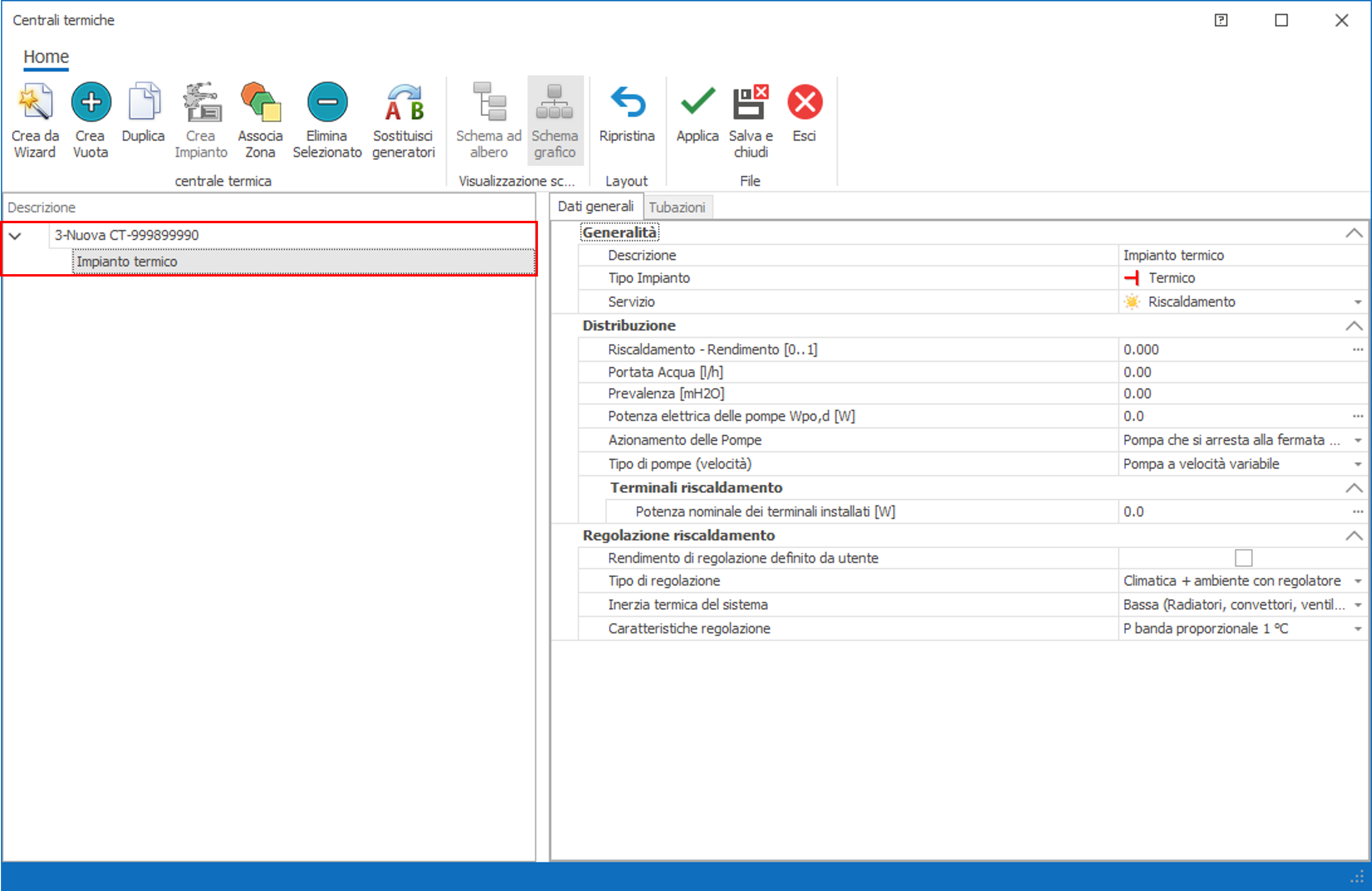1372x891 pixels.
Task: Collapse the Distribuzione section
Action: click(x=1353, y=326)
